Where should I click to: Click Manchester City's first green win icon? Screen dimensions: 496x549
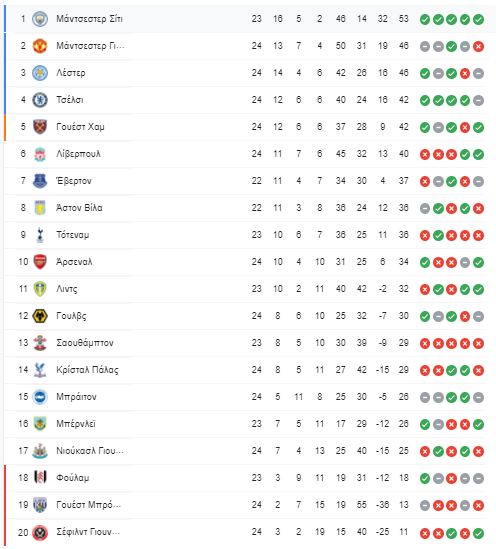pyautogui.click(x=425, y=19)
